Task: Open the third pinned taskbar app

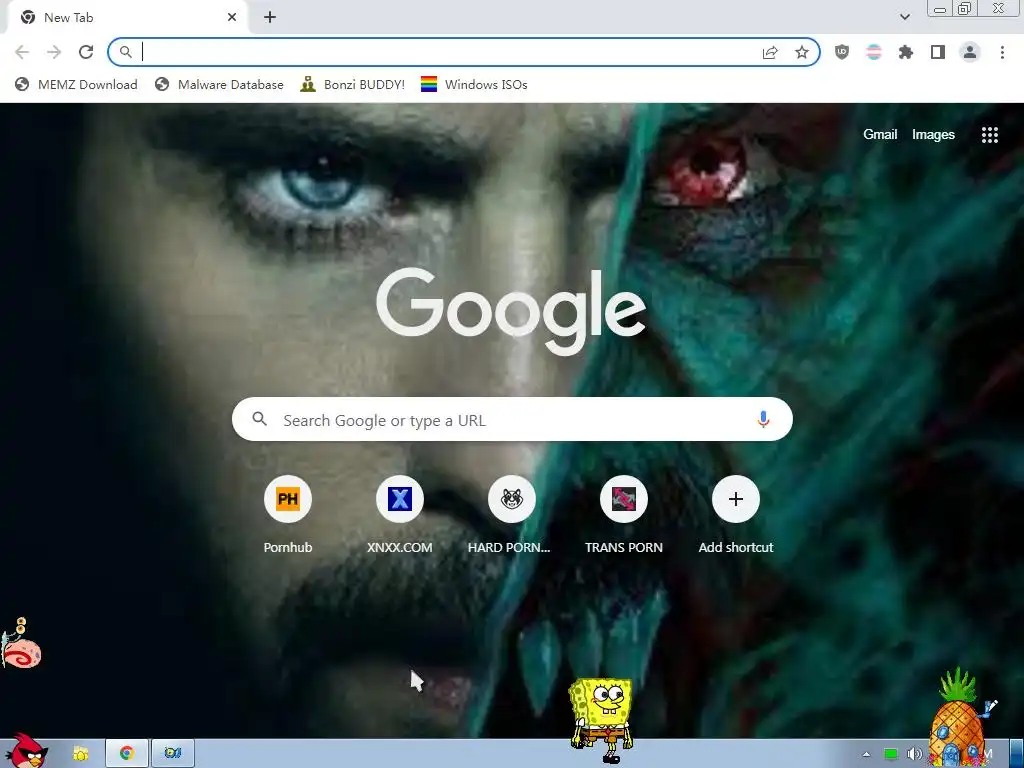Action: coord(172,753)
